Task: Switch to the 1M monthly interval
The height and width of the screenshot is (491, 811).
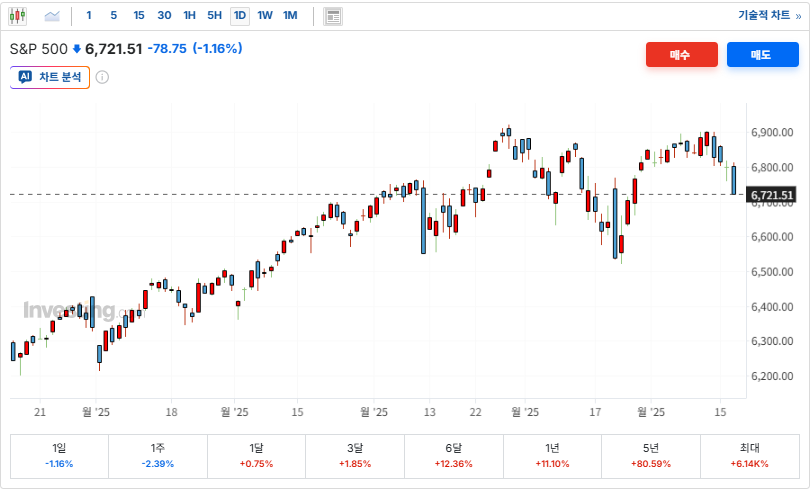Action: (290, 16)
